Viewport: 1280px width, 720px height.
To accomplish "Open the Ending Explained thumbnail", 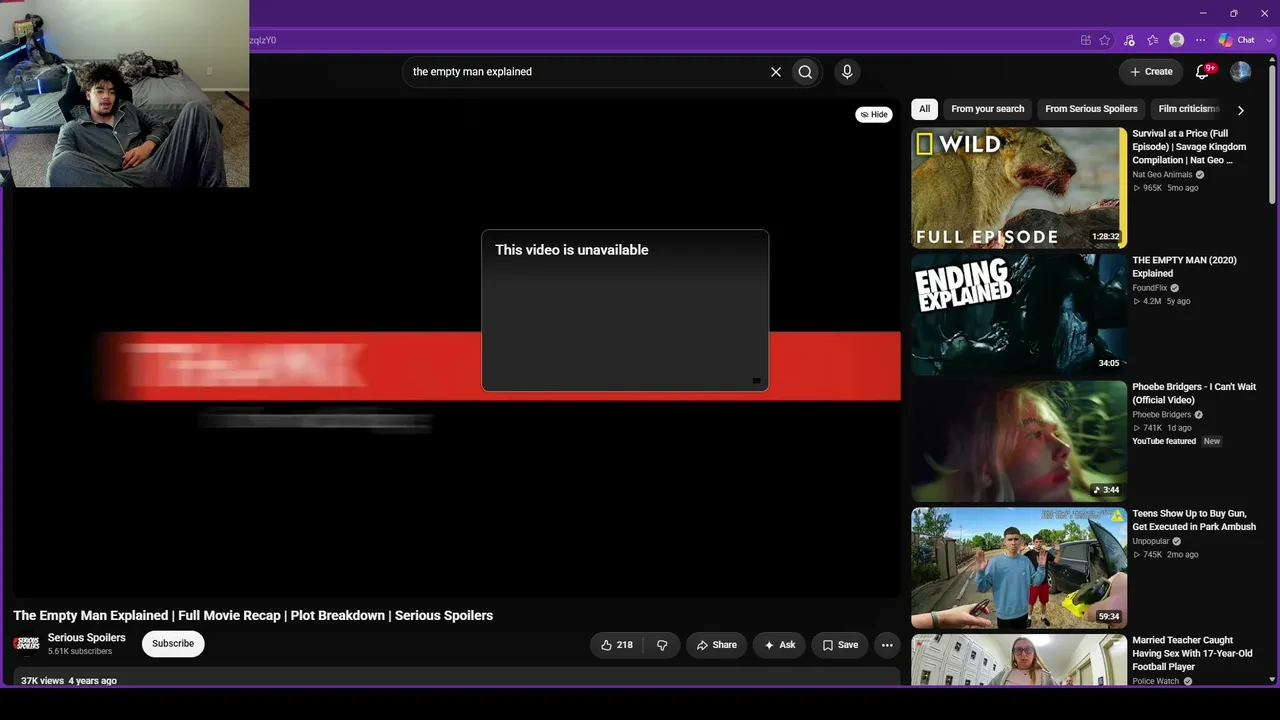I will coord(1019,315).
